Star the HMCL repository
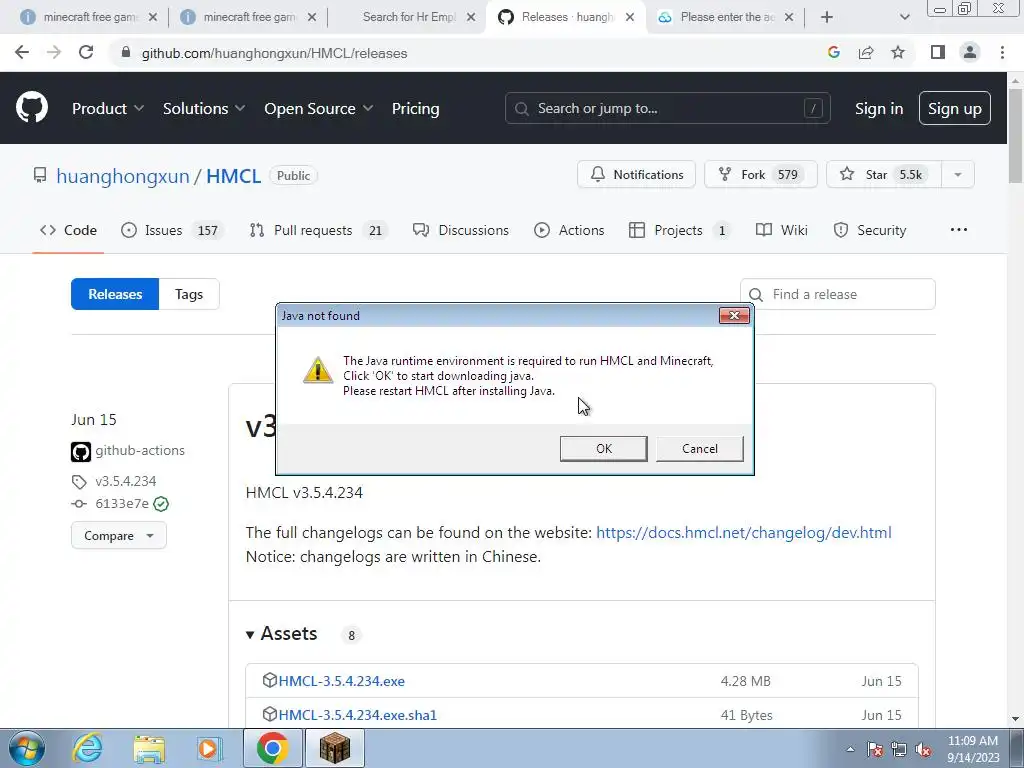The height and width of the screenshot is (768, 1024). [x=884, y=174]
